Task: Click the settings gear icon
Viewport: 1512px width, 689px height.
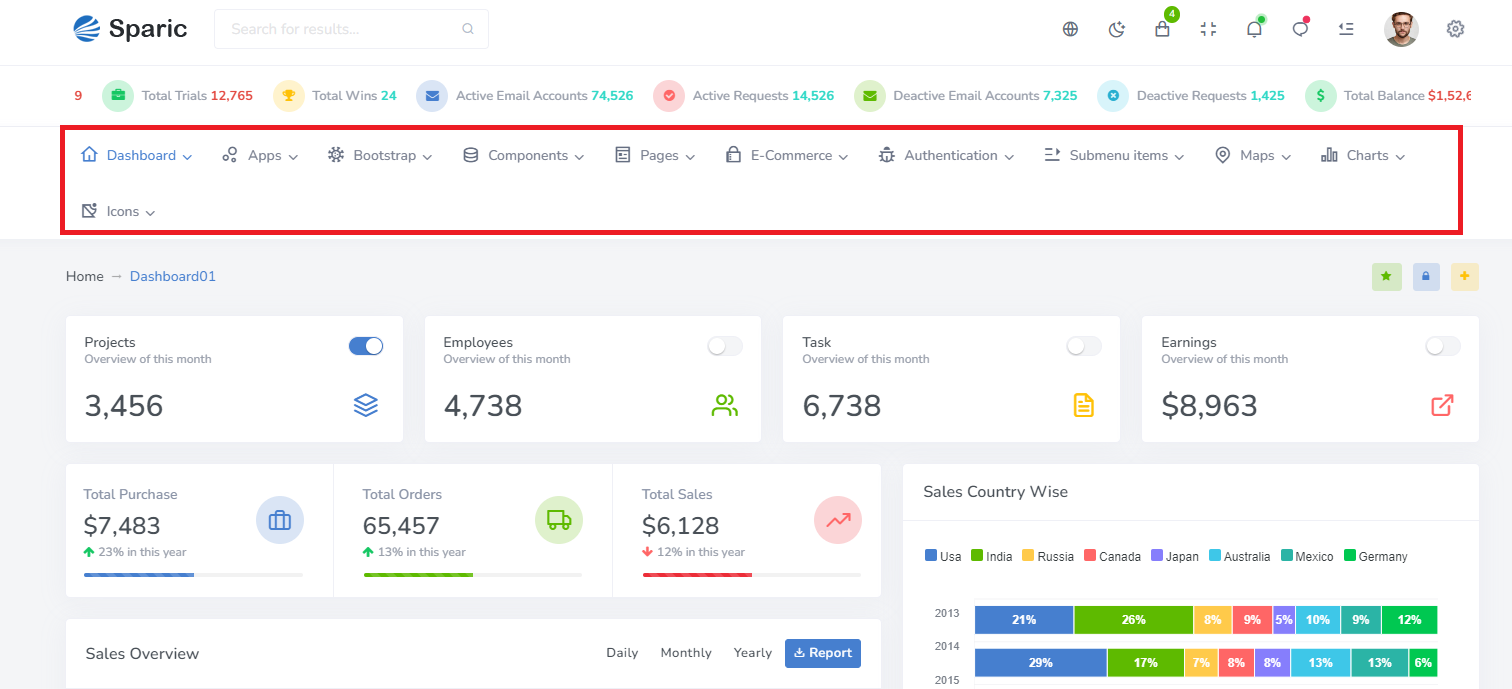Action: pyautogui.click(x=1455, y=29)
